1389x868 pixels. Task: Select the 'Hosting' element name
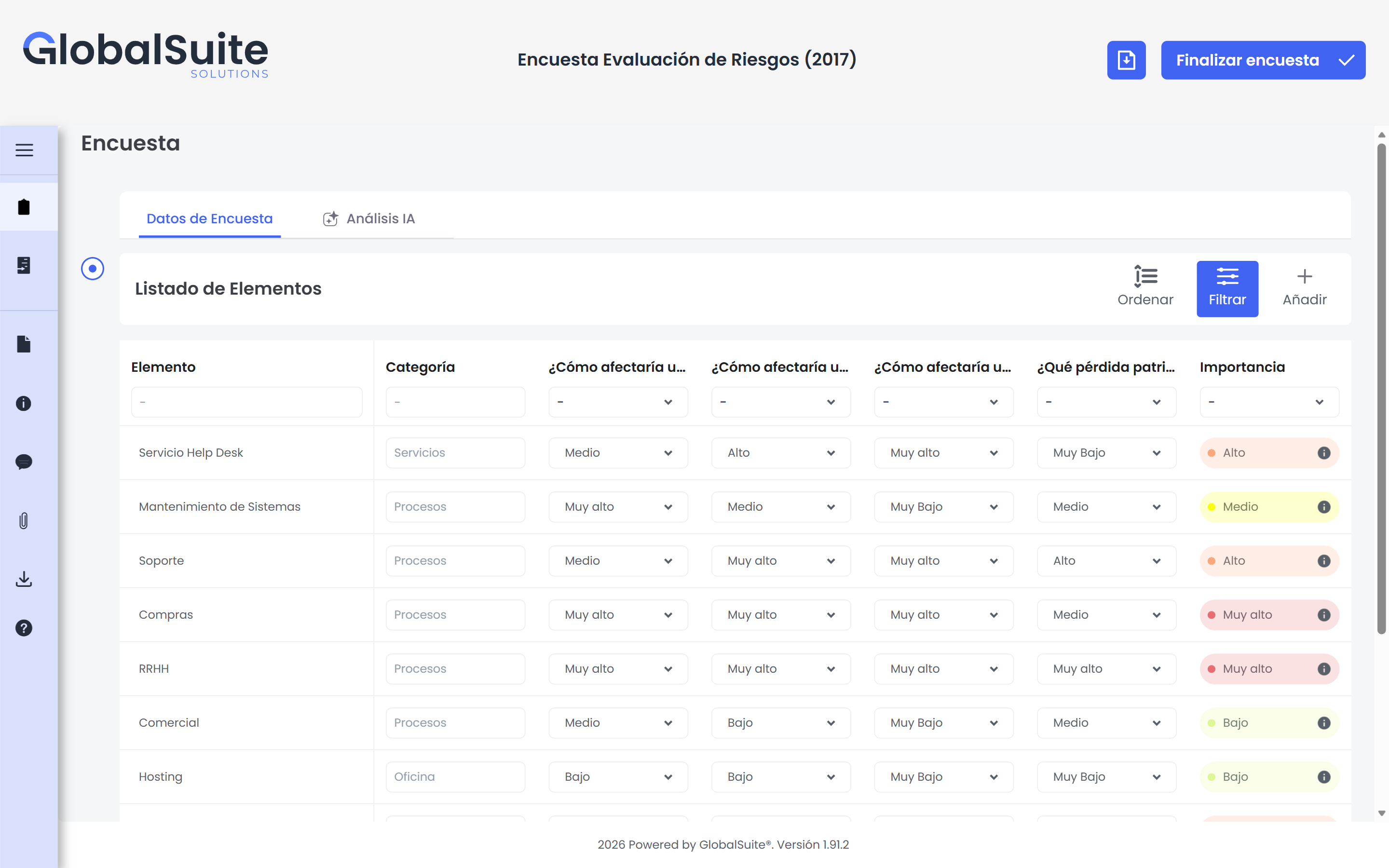coord(161,777)
